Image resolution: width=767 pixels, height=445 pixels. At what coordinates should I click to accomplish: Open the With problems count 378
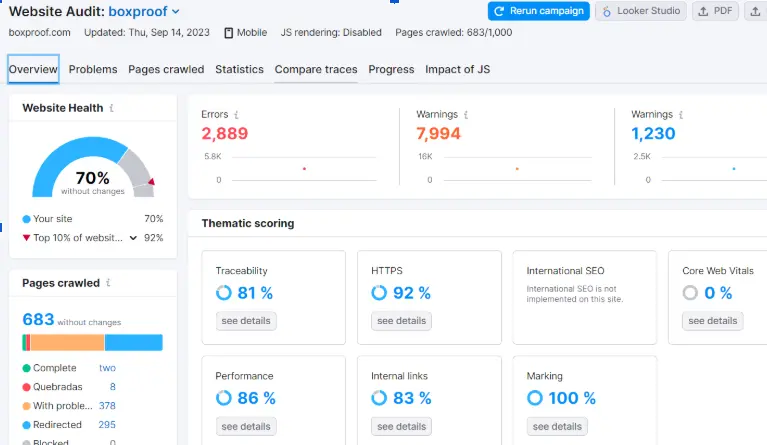[x=107, y=406]
